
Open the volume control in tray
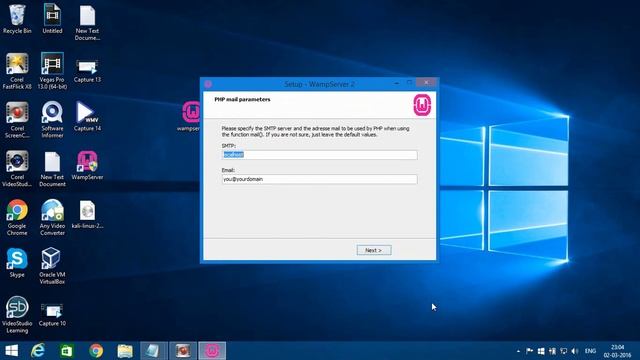click(575, 351)
